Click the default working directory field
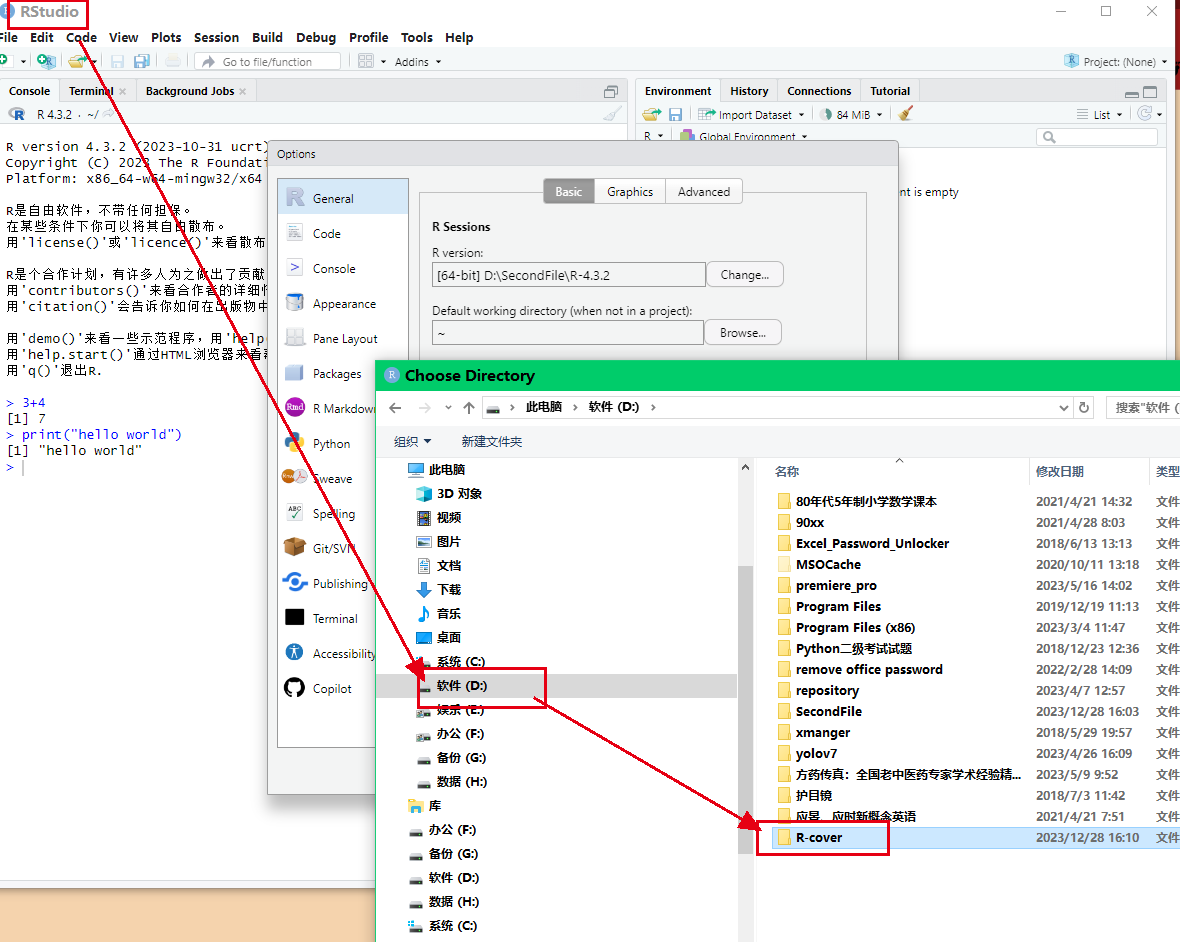The width and height of the screenshot is (1180, 942). point(568,333)
